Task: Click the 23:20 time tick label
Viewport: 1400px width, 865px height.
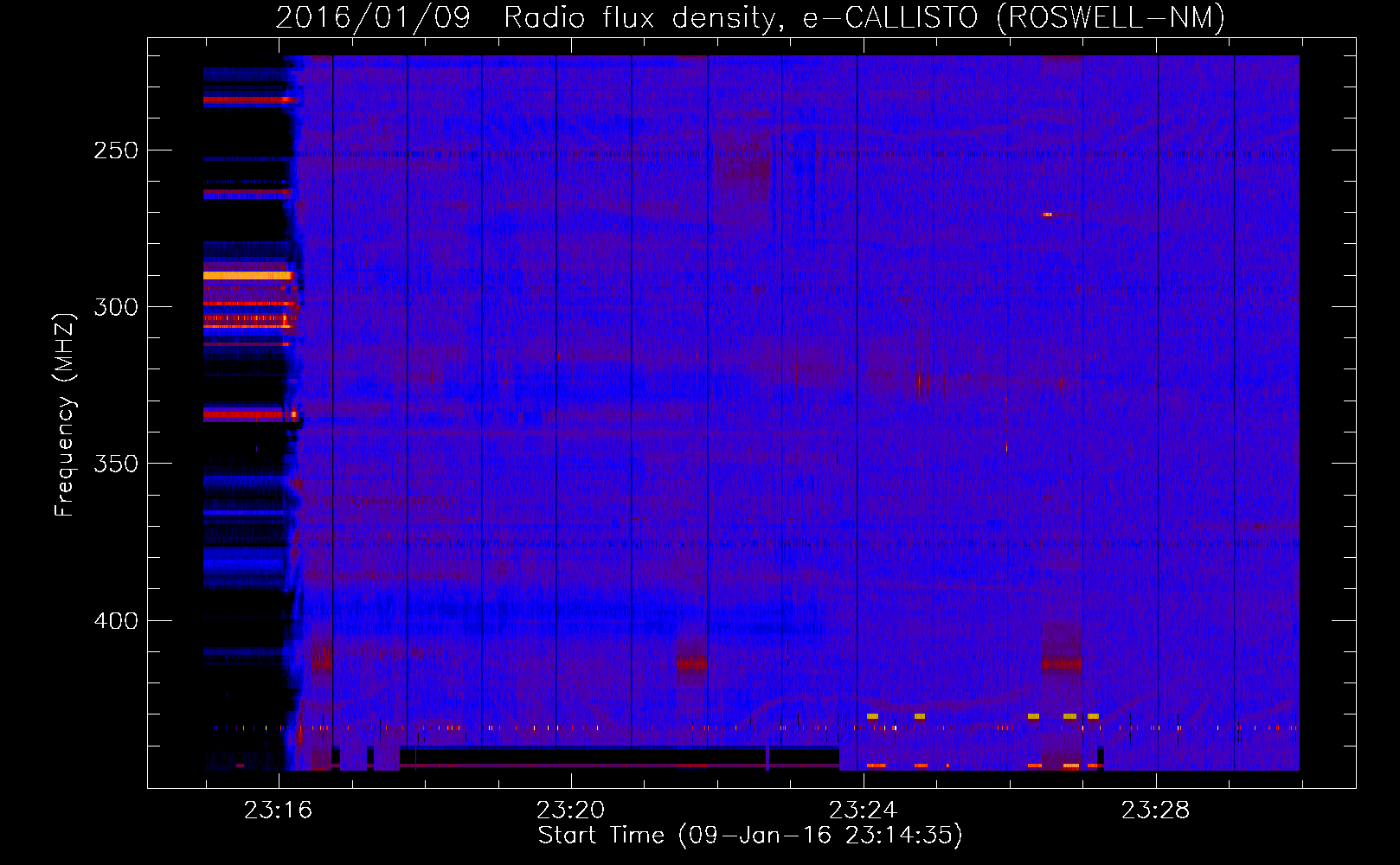Action: click(x=570, y=811)
